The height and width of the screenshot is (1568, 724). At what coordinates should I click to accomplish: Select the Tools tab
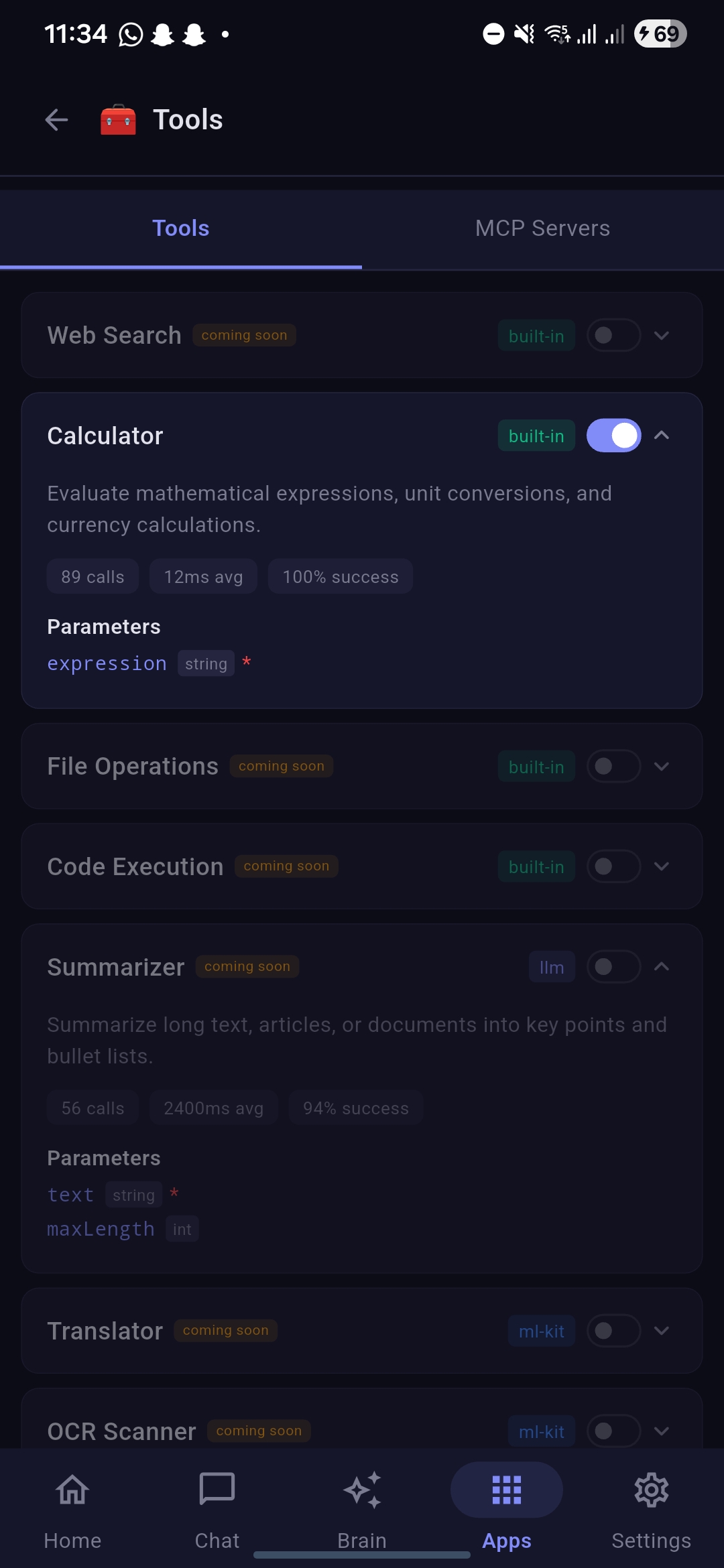[x=181, y=228]
